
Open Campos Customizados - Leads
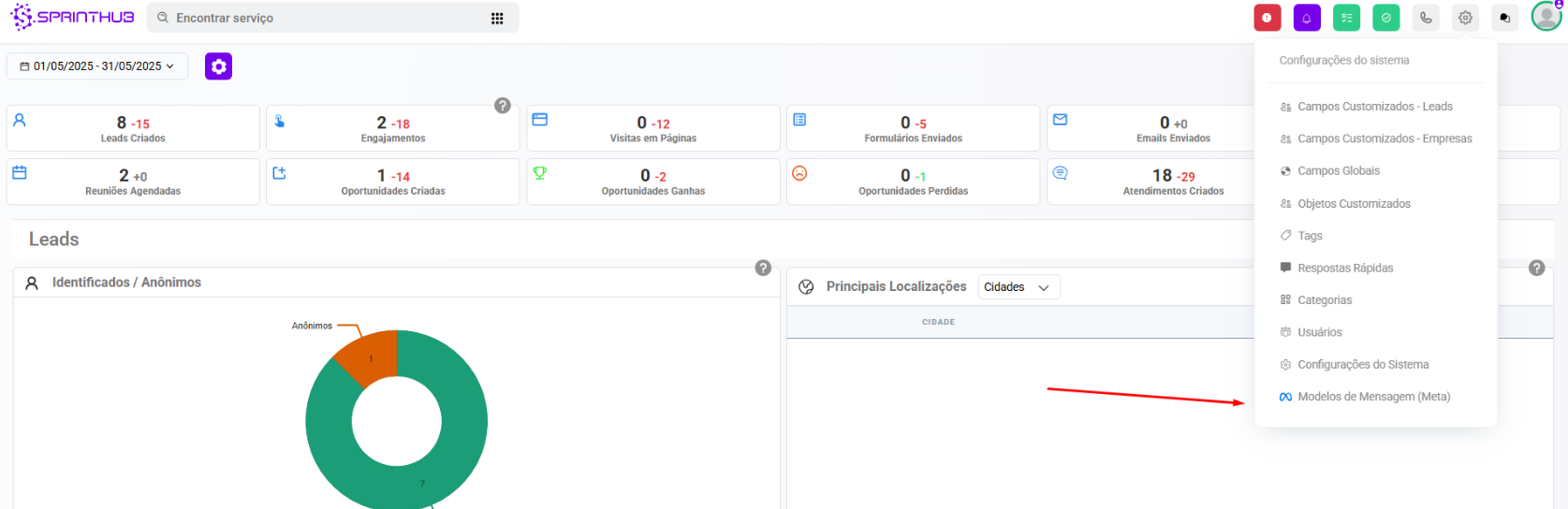1374,107
